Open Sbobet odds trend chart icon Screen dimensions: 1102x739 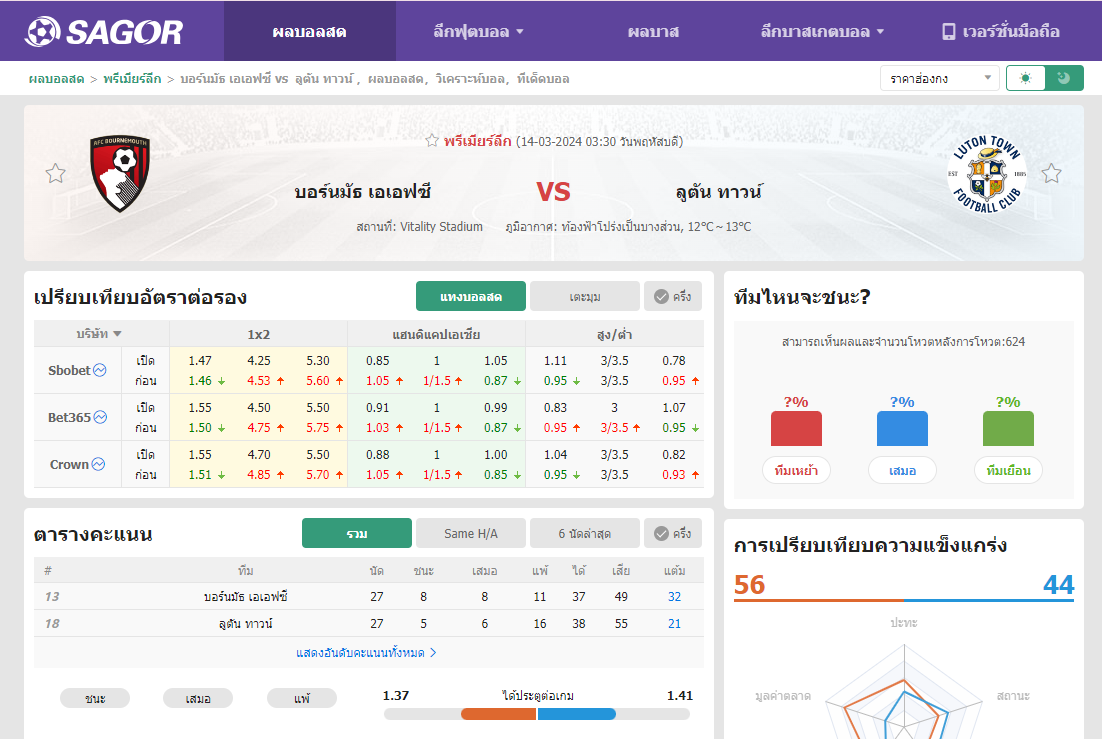click(100, 370)
